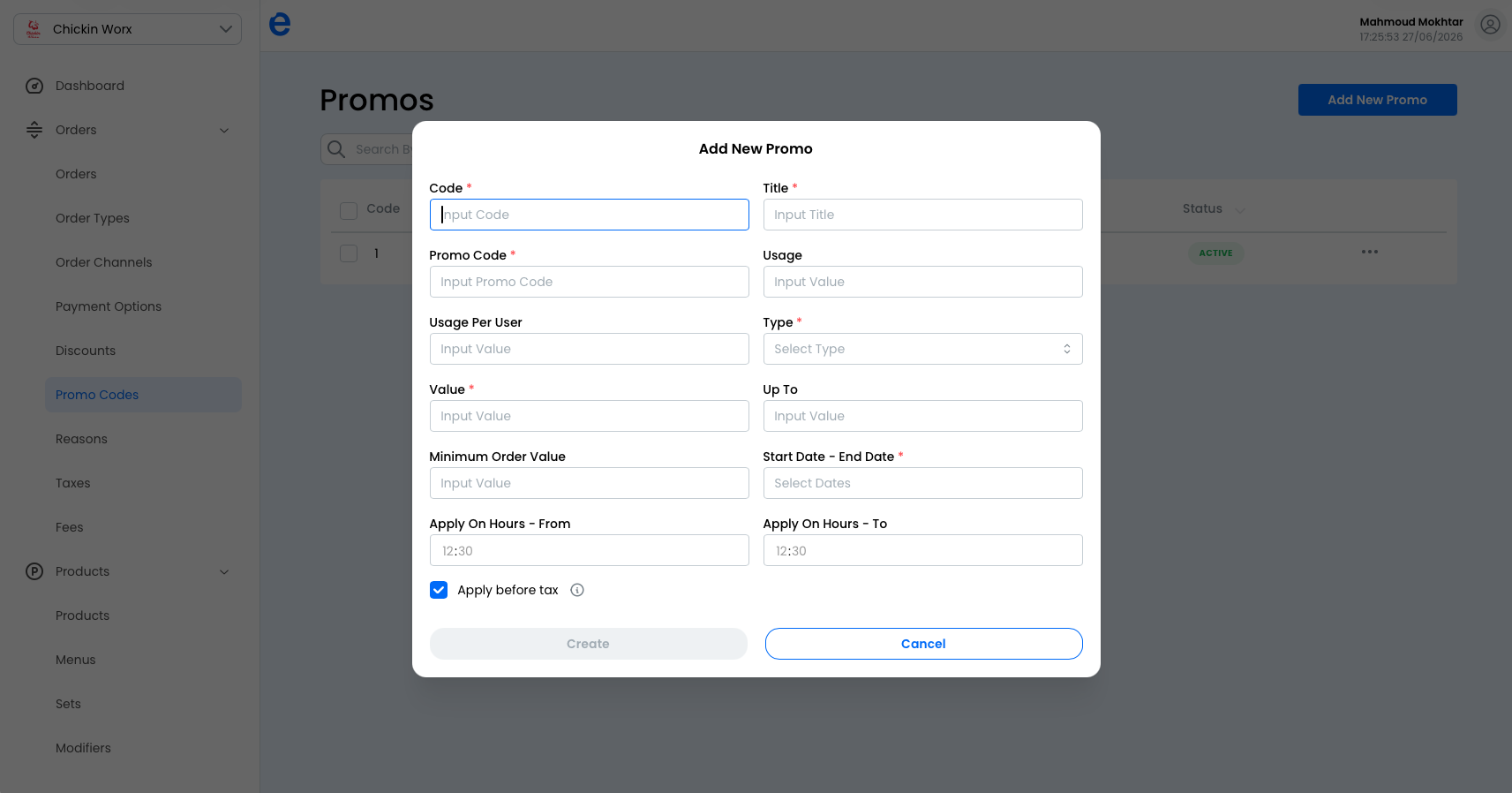This screenshot has width=1512, height=793.
Task: Focus the Up To input field
Action: pyautogui.click(x=922, y=416)
